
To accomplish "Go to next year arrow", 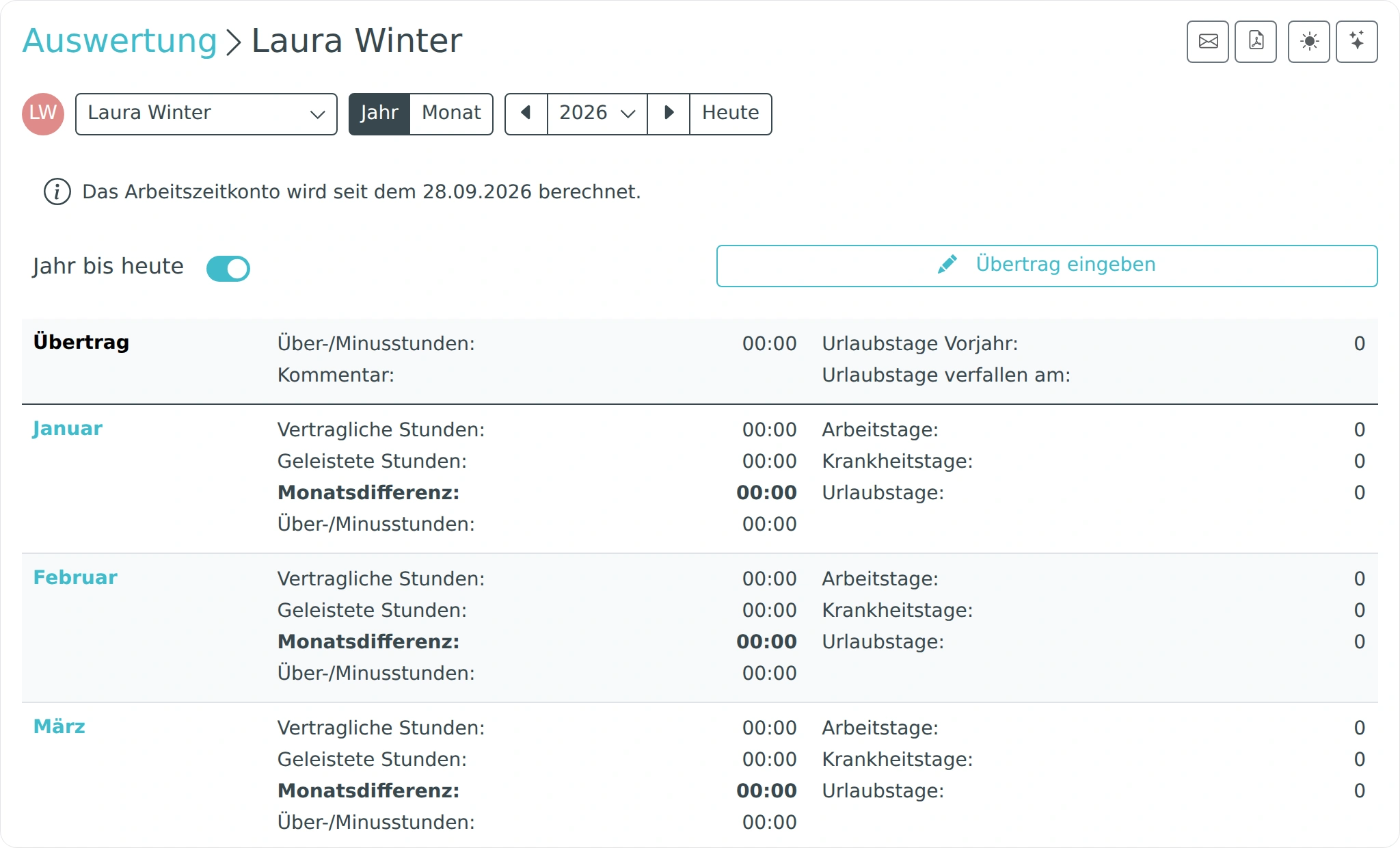I will (669, 114).
